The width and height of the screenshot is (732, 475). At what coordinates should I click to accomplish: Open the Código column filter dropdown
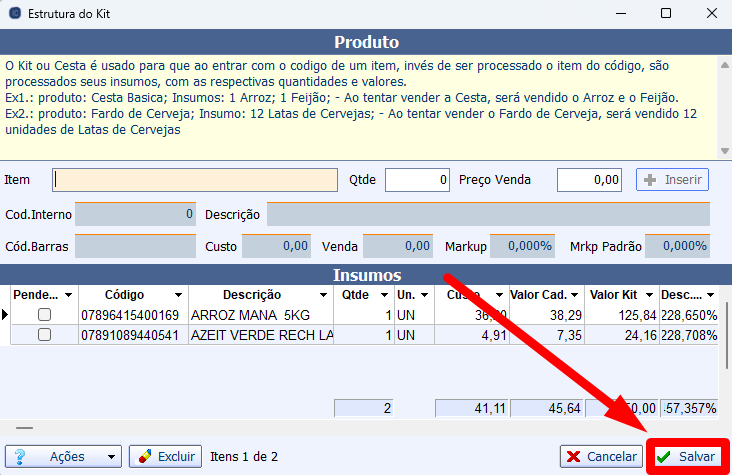coord(178,296)
